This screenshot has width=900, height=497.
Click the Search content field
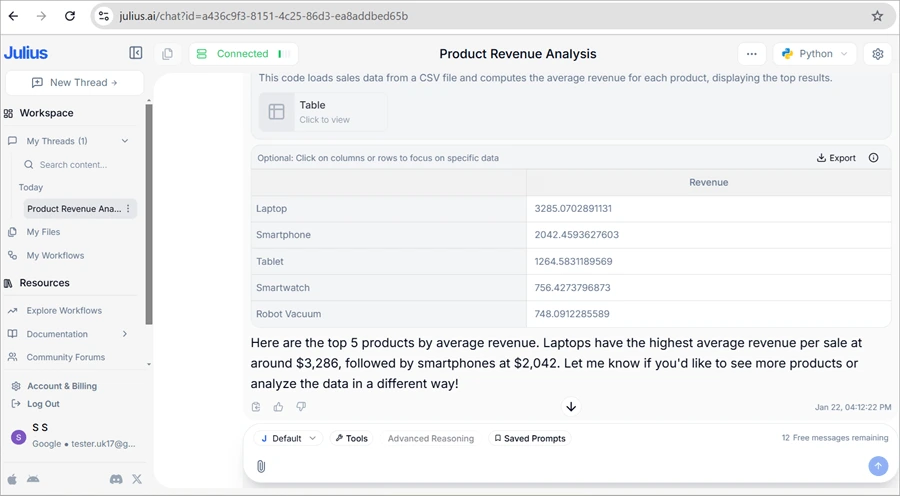[75, 165]
